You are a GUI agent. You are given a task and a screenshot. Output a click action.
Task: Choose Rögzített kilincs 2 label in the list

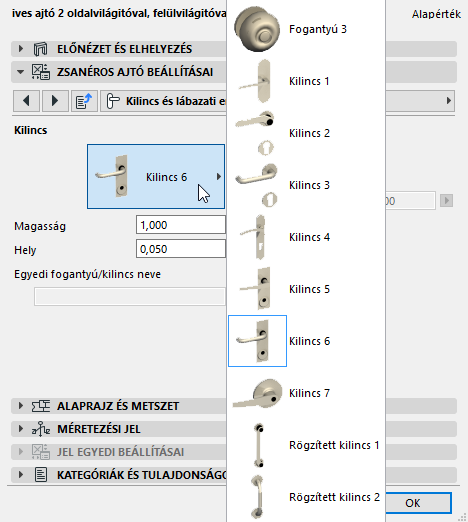334,497
